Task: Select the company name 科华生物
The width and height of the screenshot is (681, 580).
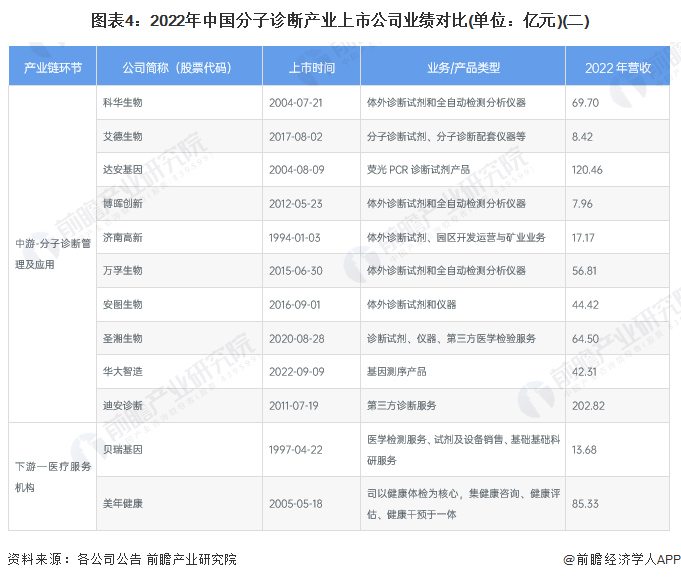Action: click(122, 103)
